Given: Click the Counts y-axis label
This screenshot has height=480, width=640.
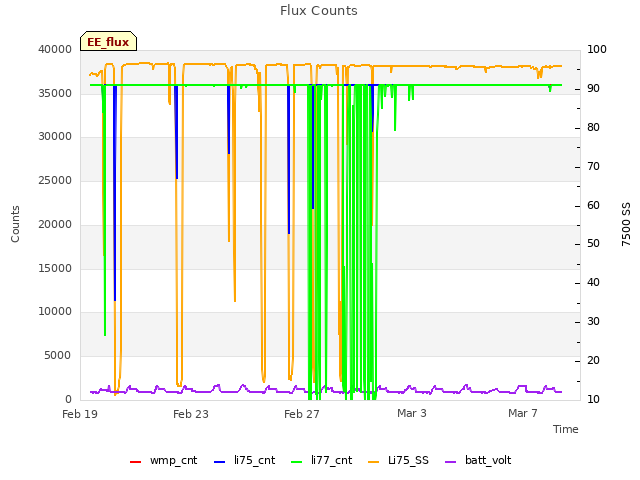Looking at the screenshot, I should click(x=15, y=224).
